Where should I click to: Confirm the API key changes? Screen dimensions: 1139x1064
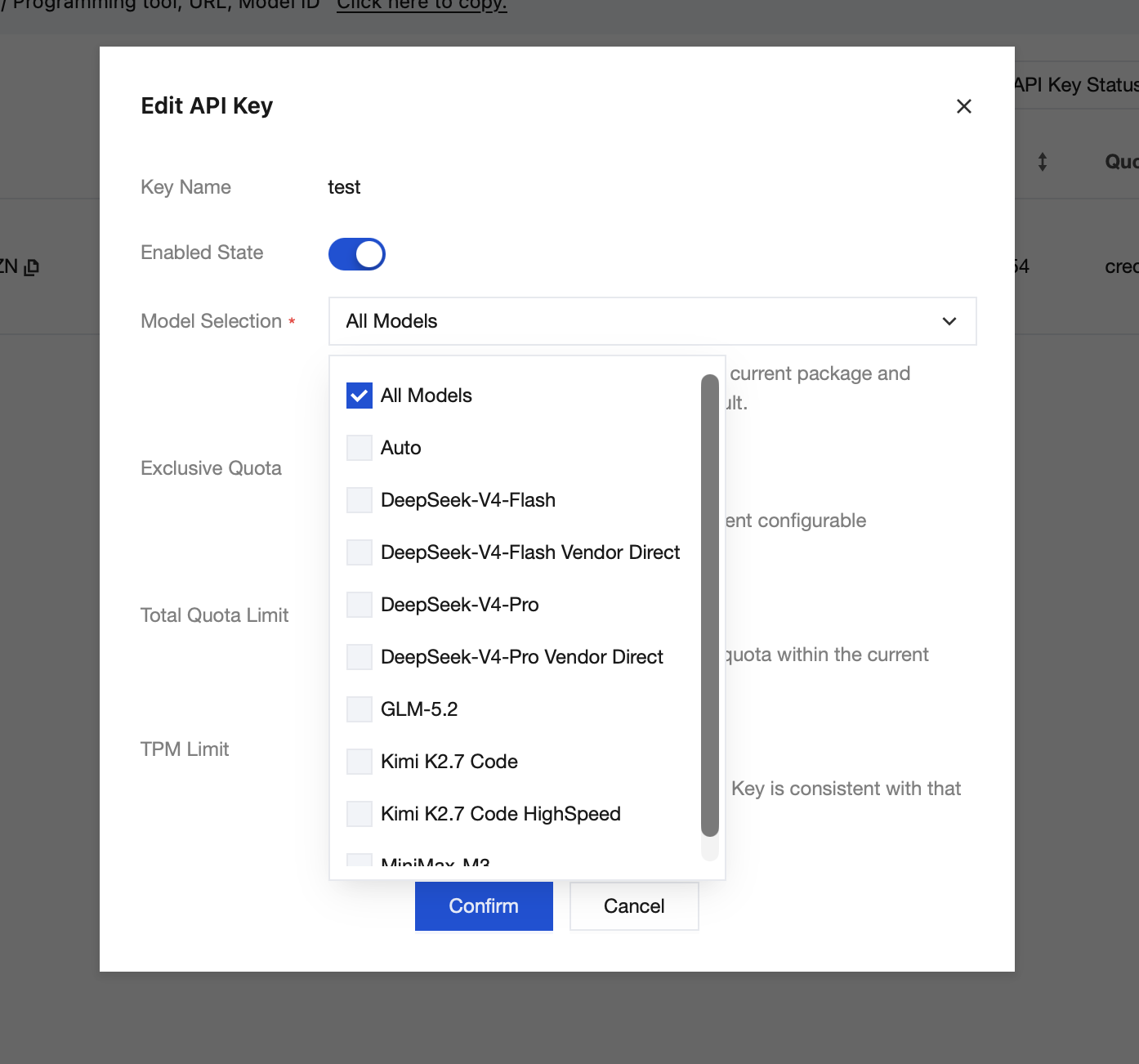[x=484, y=906]
